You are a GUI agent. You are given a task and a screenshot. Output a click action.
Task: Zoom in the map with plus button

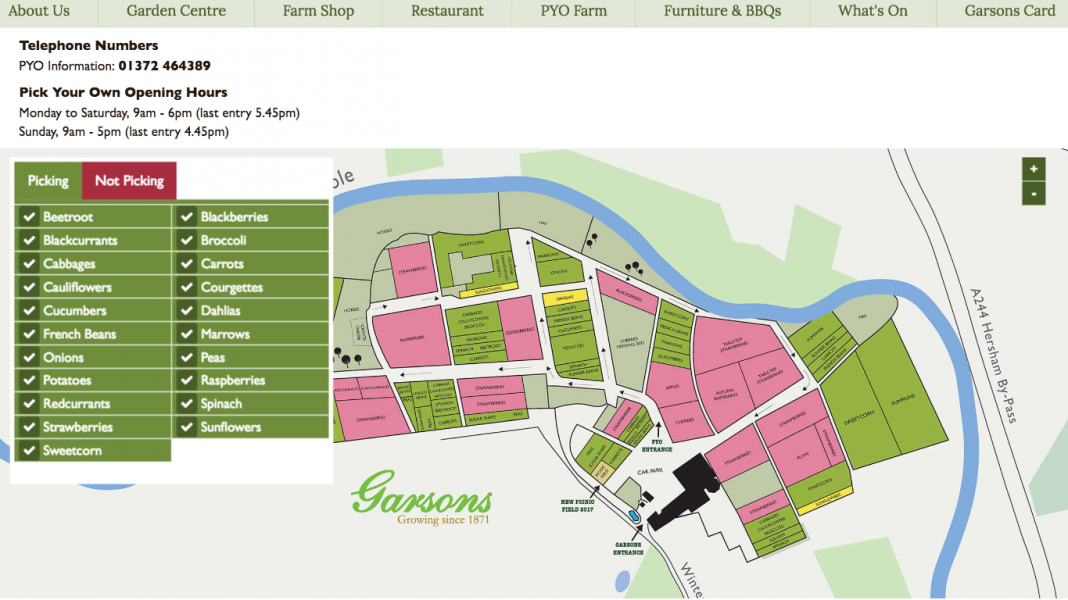point(1033,169)
